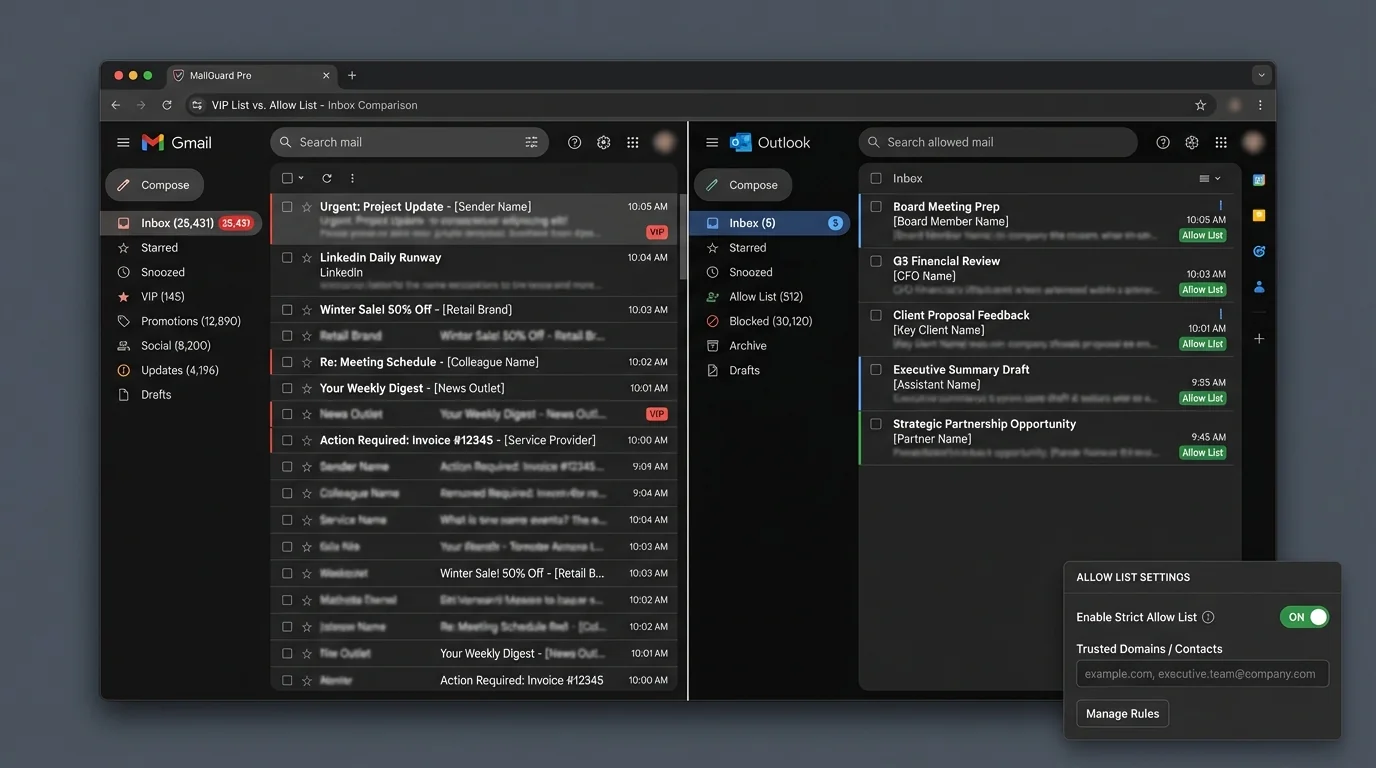Screen dimensions: 1376x768
Task: Click the Gmail search filter options icon
Action: point(531,143)
